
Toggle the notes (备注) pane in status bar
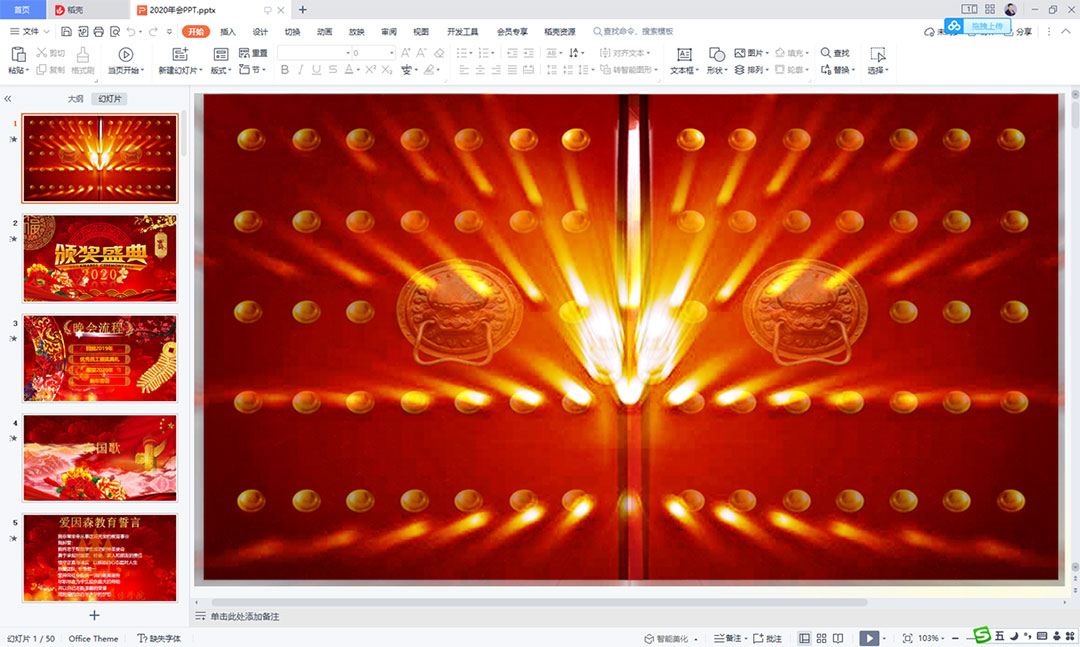[732, 638]
